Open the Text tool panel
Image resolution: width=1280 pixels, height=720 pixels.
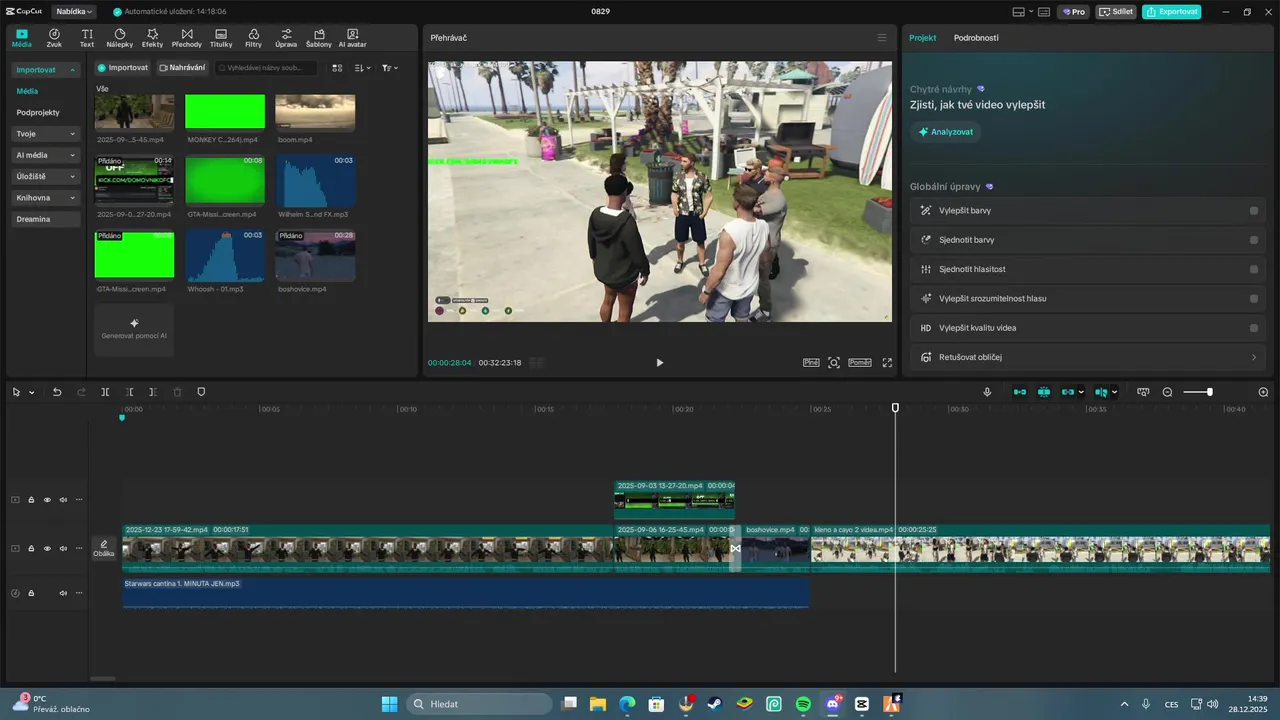pos(87,38)
